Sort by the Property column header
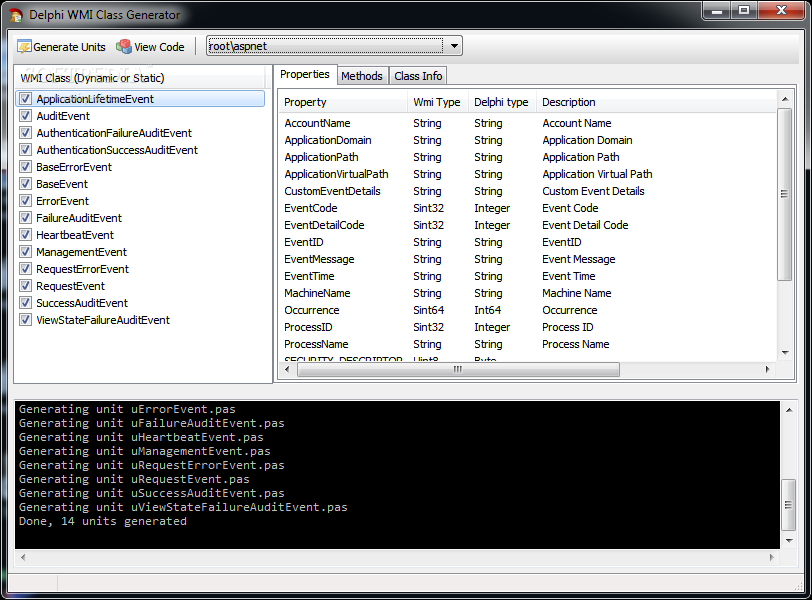The height and width of the screenshot is (600, 812). (x=344, y=102)
